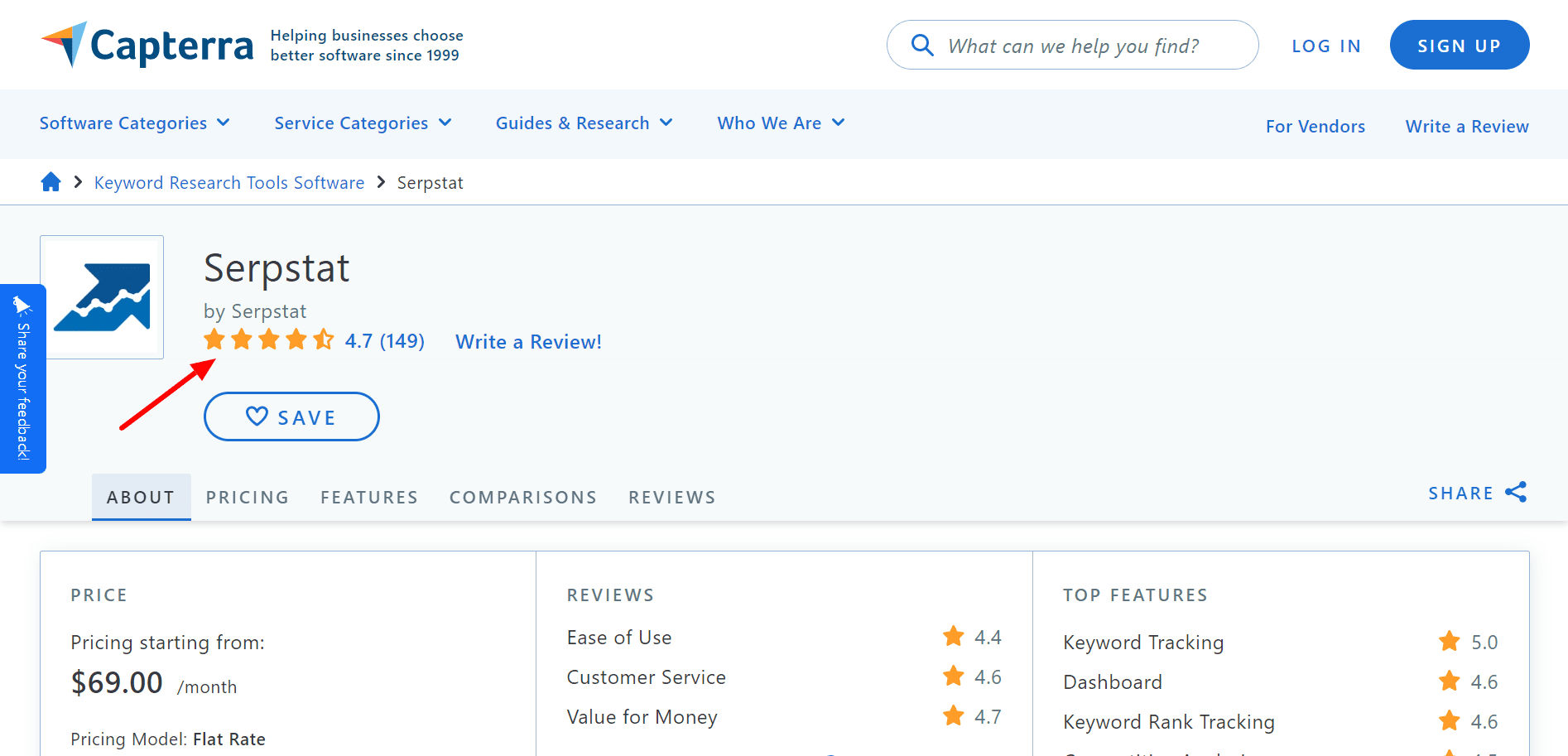Click the Dashboard feature label
Image resolution: width=1568 pixels, height=756 pixels.
(1113, 682)
